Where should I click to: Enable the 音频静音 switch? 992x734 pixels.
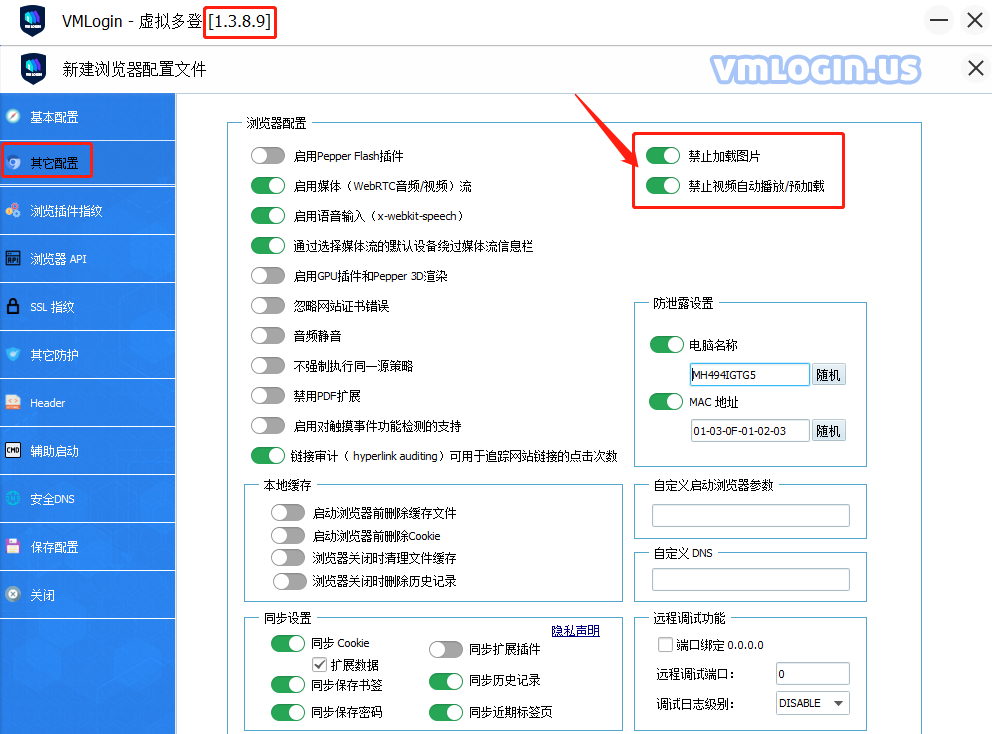click(x=268, y=335)
